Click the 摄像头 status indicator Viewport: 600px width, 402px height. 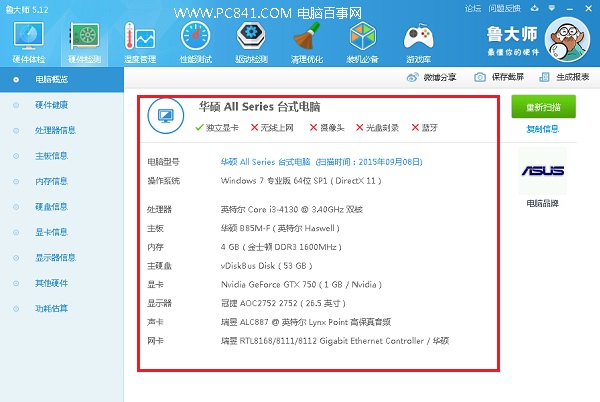click(x=327, y=127)
